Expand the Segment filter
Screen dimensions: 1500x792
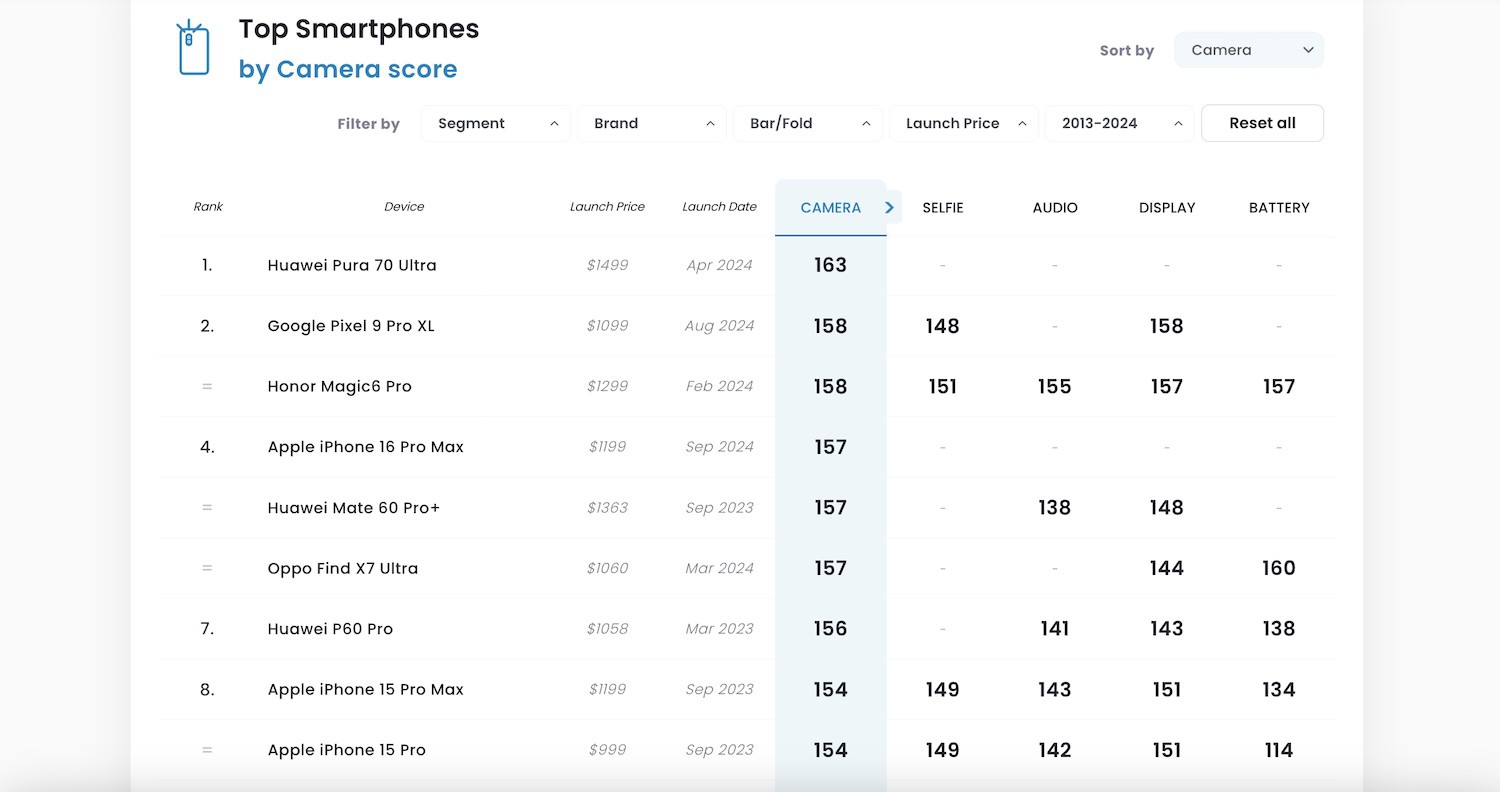[496, 123]
